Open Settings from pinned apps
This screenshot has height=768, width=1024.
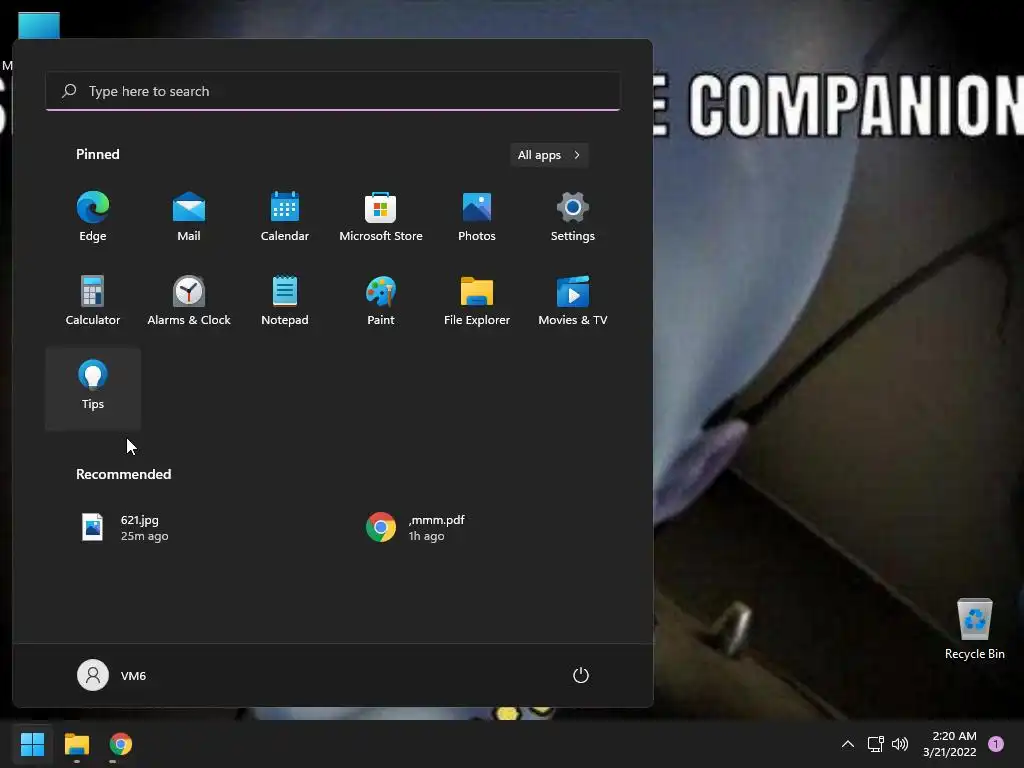[573, 217]
